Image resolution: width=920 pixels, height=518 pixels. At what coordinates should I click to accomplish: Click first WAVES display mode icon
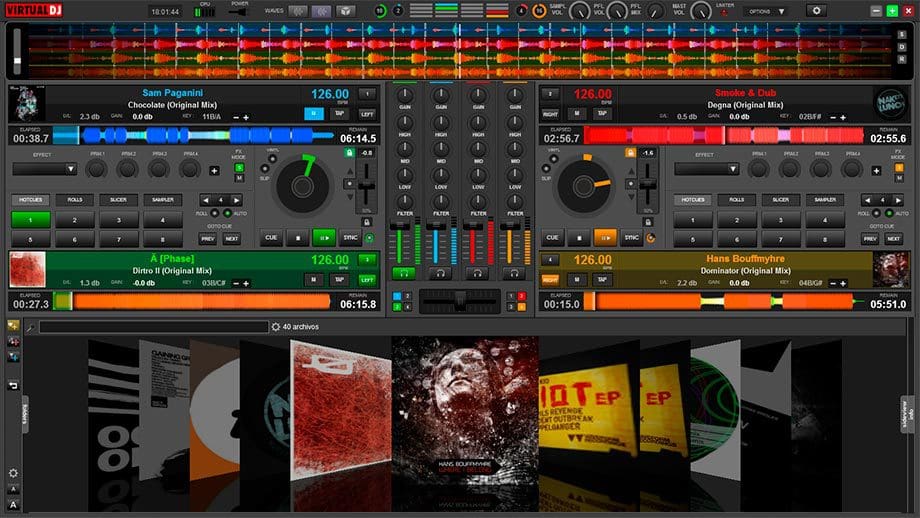pos(298,11)
